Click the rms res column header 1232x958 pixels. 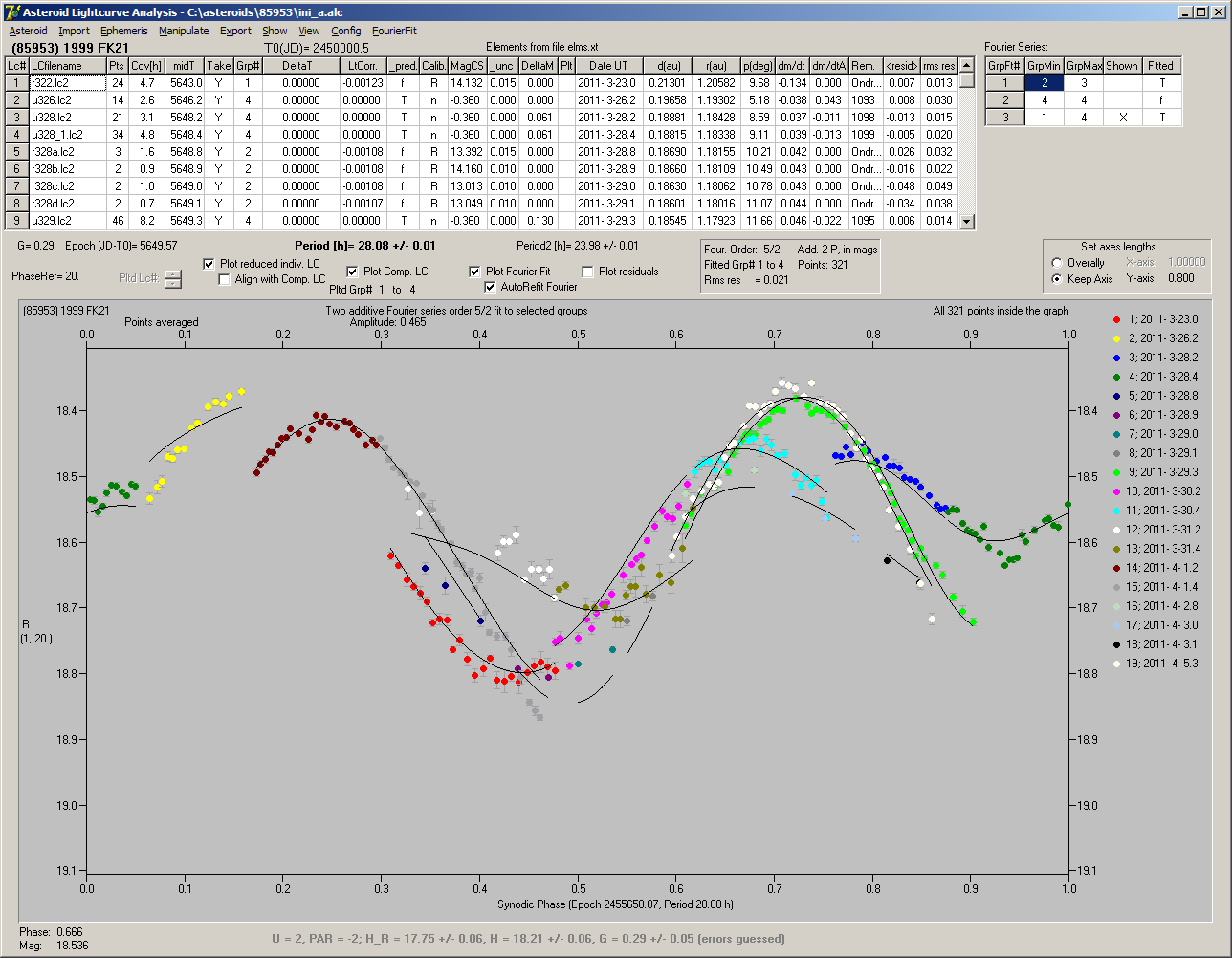(939, 66)
